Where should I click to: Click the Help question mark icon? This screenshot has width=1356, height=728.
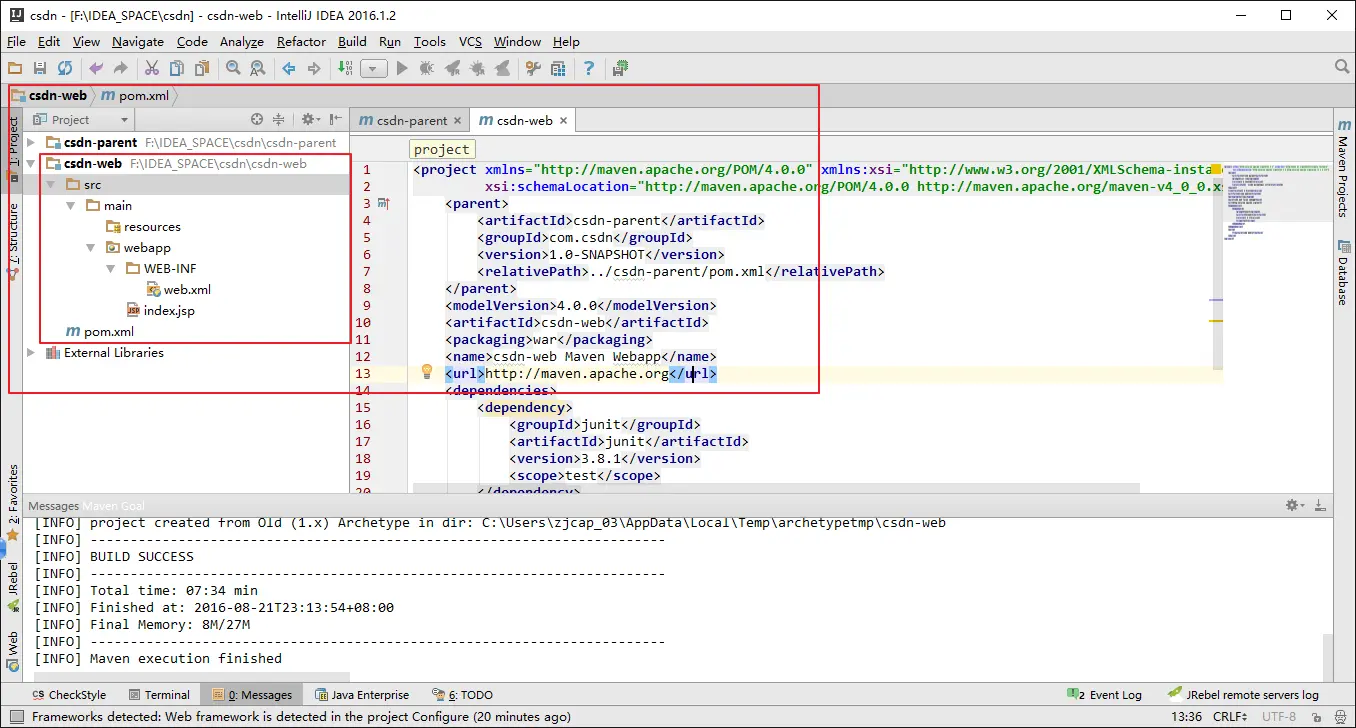click(x=589, y=68)
